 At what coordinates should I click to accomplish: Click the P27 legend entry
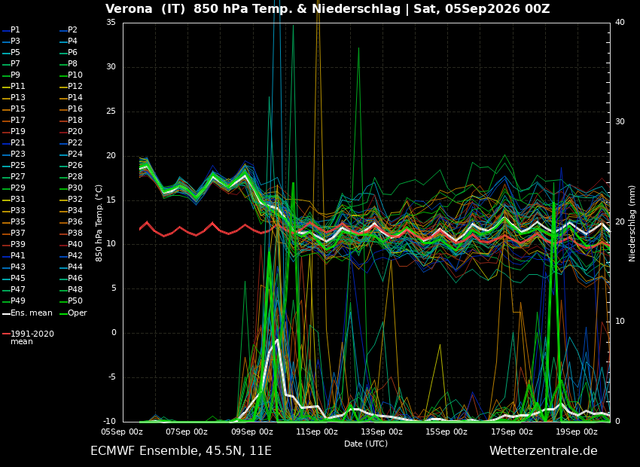14,177
